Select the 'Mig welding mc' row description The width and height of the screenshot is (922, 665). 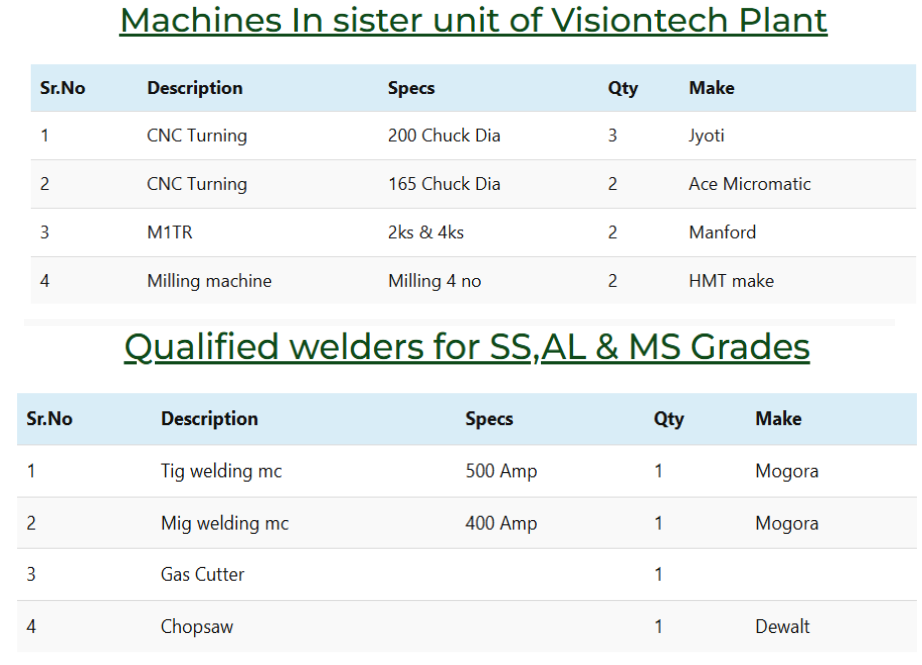[x=224, y=523]
